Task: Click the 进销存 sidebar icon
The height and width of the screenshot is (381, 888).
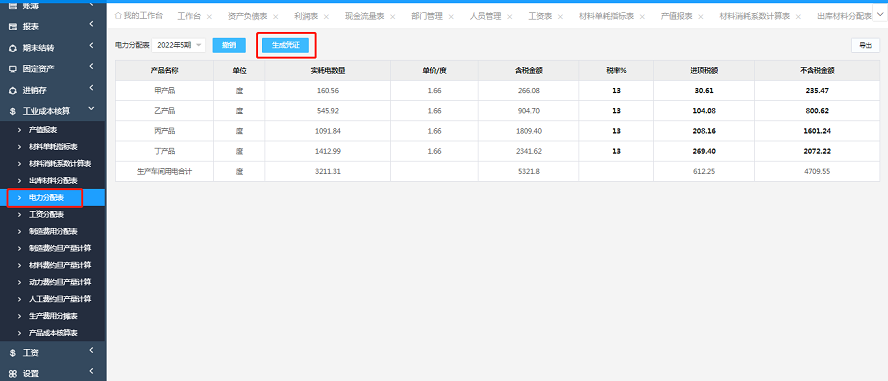Action: click(13, 90)
